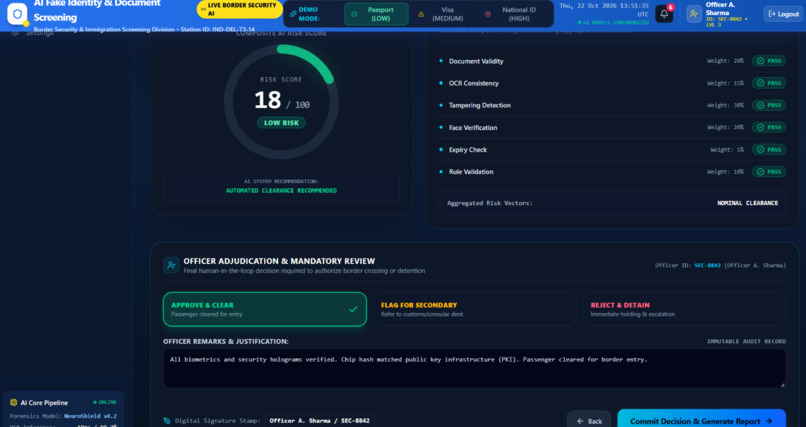Click the shield app logo icon
The width and height of the screenshot is (806, 427).
point(17,14)
